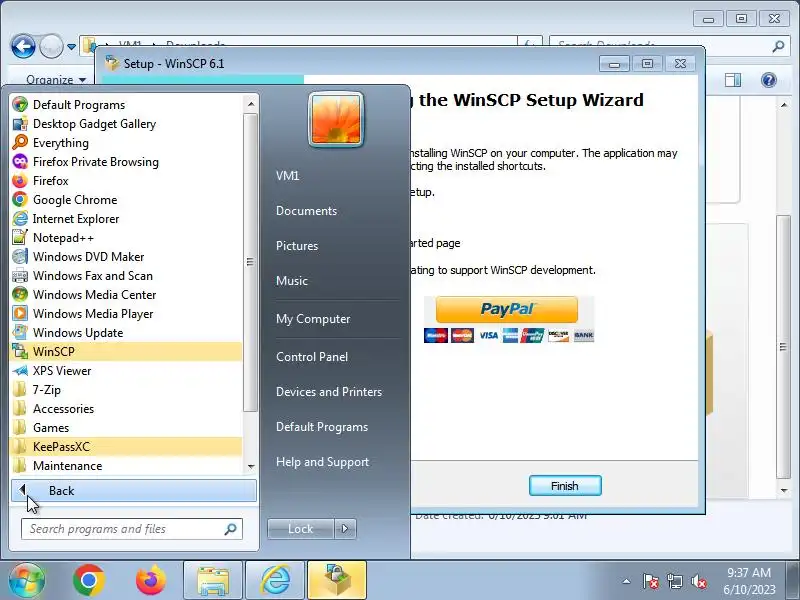Open Documents from the Start menu

click(306, 211)
